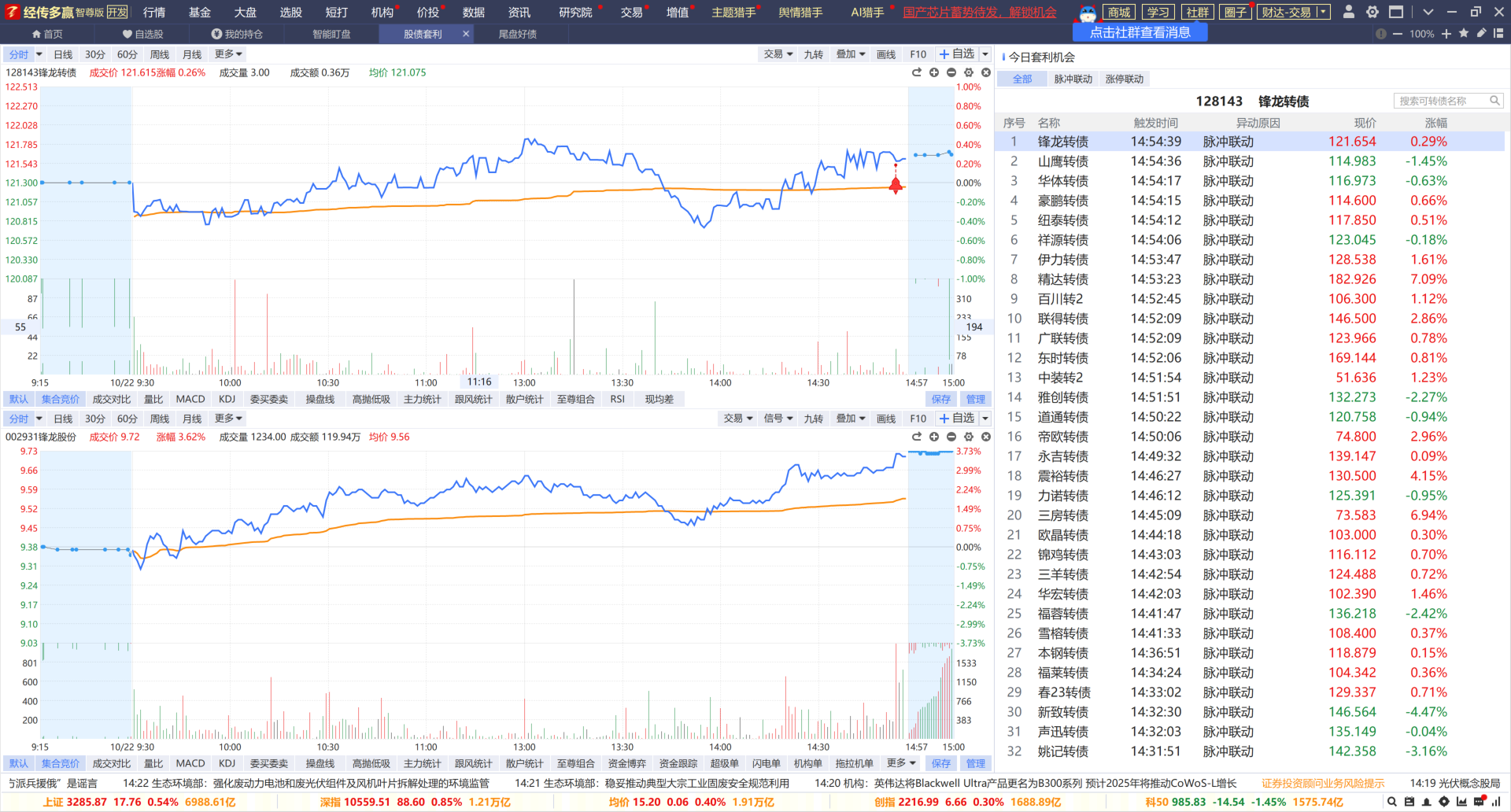Switch to 尾盘好债 tab
This screenshot has width=1511, height=812.
518,34
